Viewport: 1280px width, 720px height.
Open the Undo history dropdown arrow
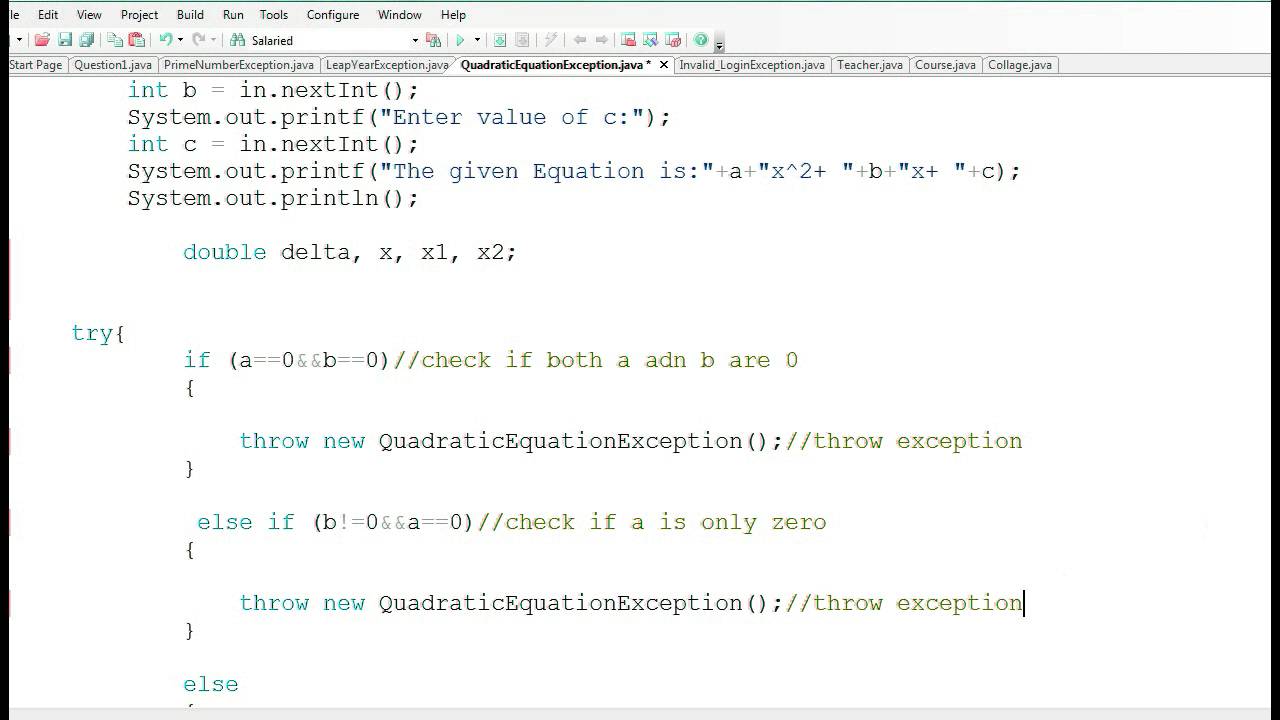(181, 40)
